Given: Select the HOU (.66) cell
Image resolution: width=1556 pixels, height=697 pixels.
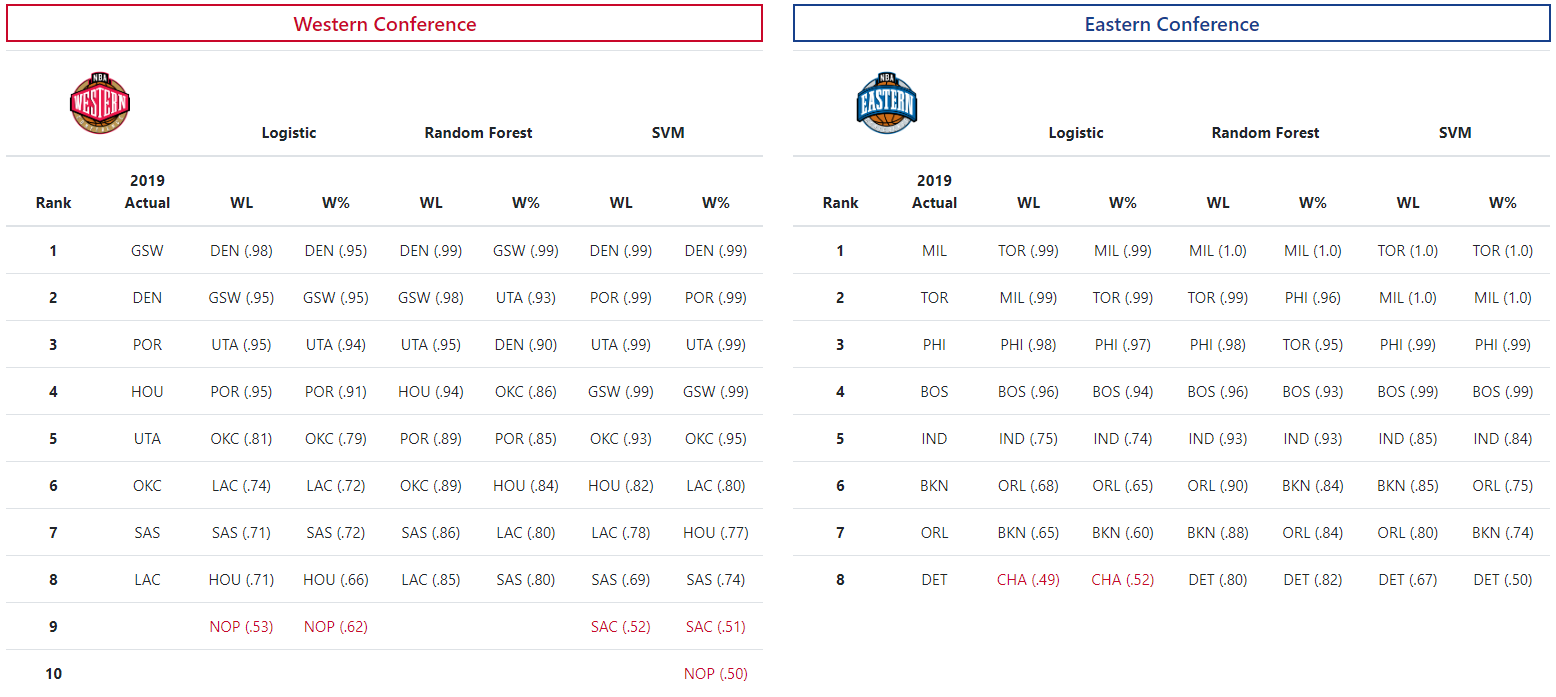Looking at the screenshot, I should [x=336, y=580].
